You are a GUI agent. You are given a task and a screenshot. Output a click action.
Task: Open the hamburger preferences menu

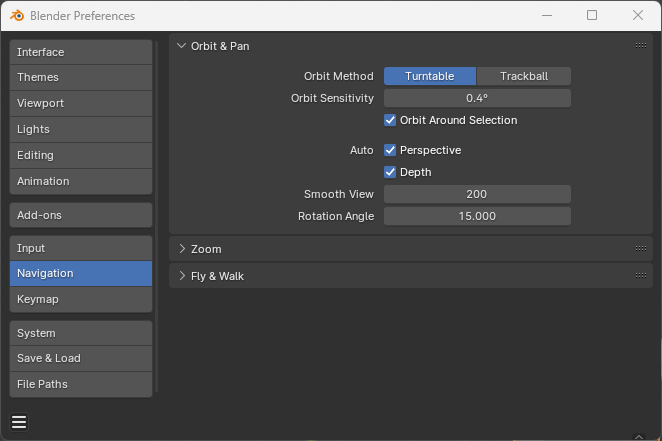[19, 422]
